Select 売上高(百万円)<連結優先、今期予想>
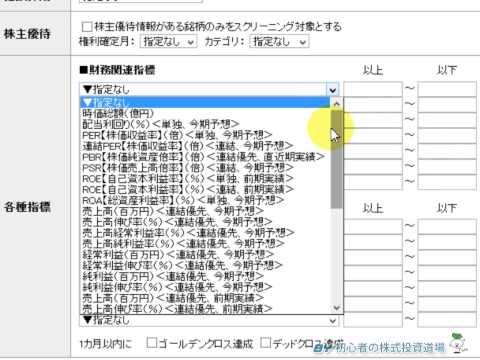480x360 pixels. (205, 211)
